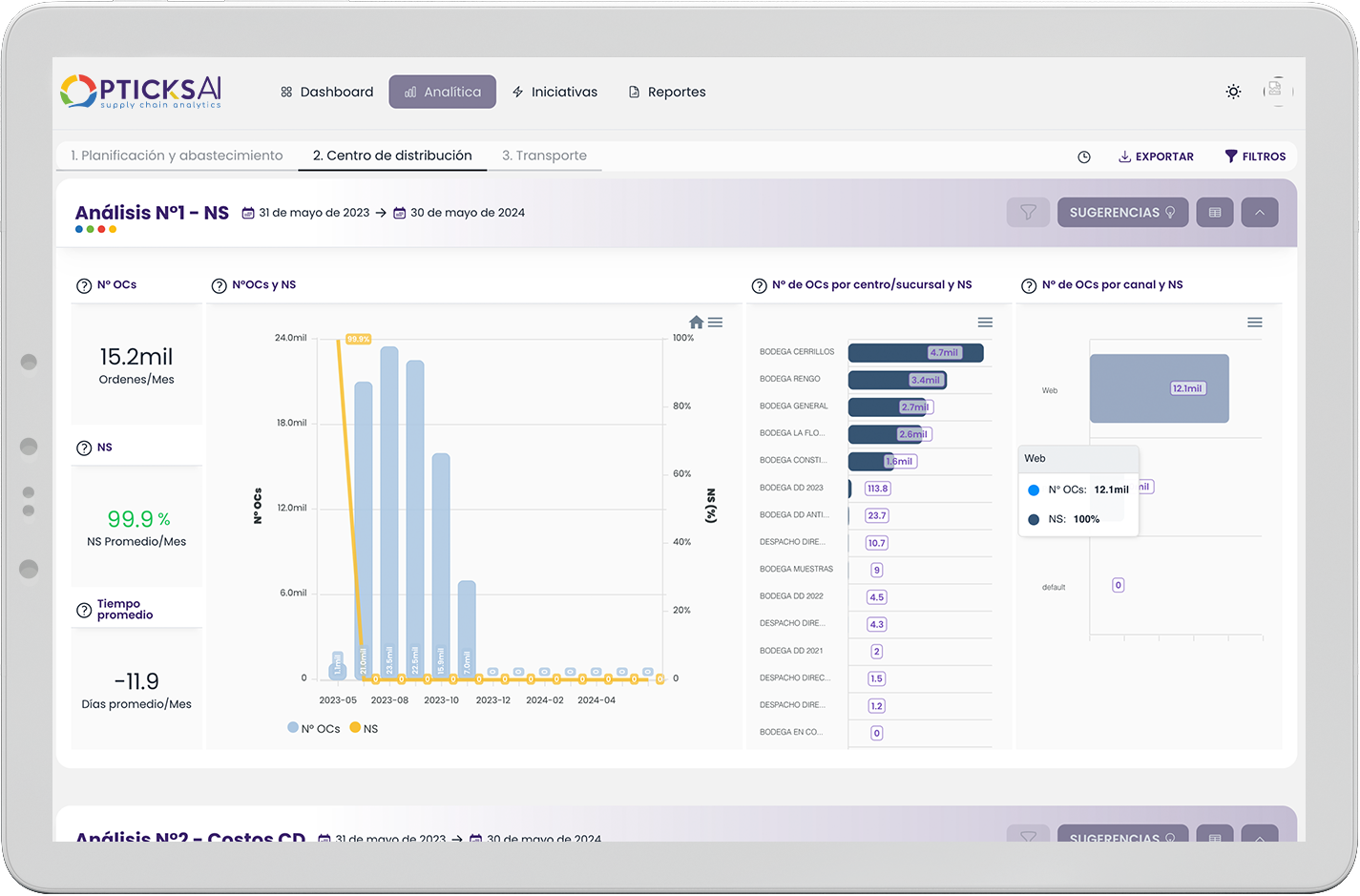
Task: Click the EXPORTAR button
Action: (1156, 156)
